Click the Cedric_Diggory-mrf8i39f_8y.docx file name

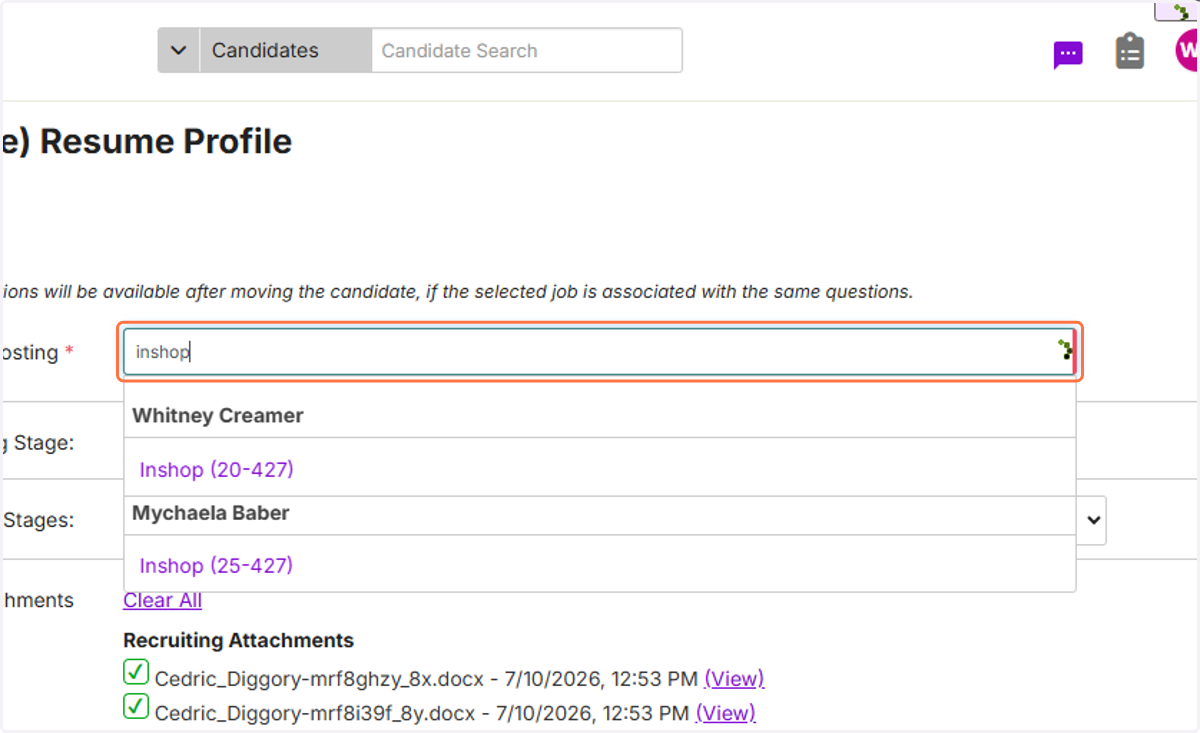(x=315, y=713)
